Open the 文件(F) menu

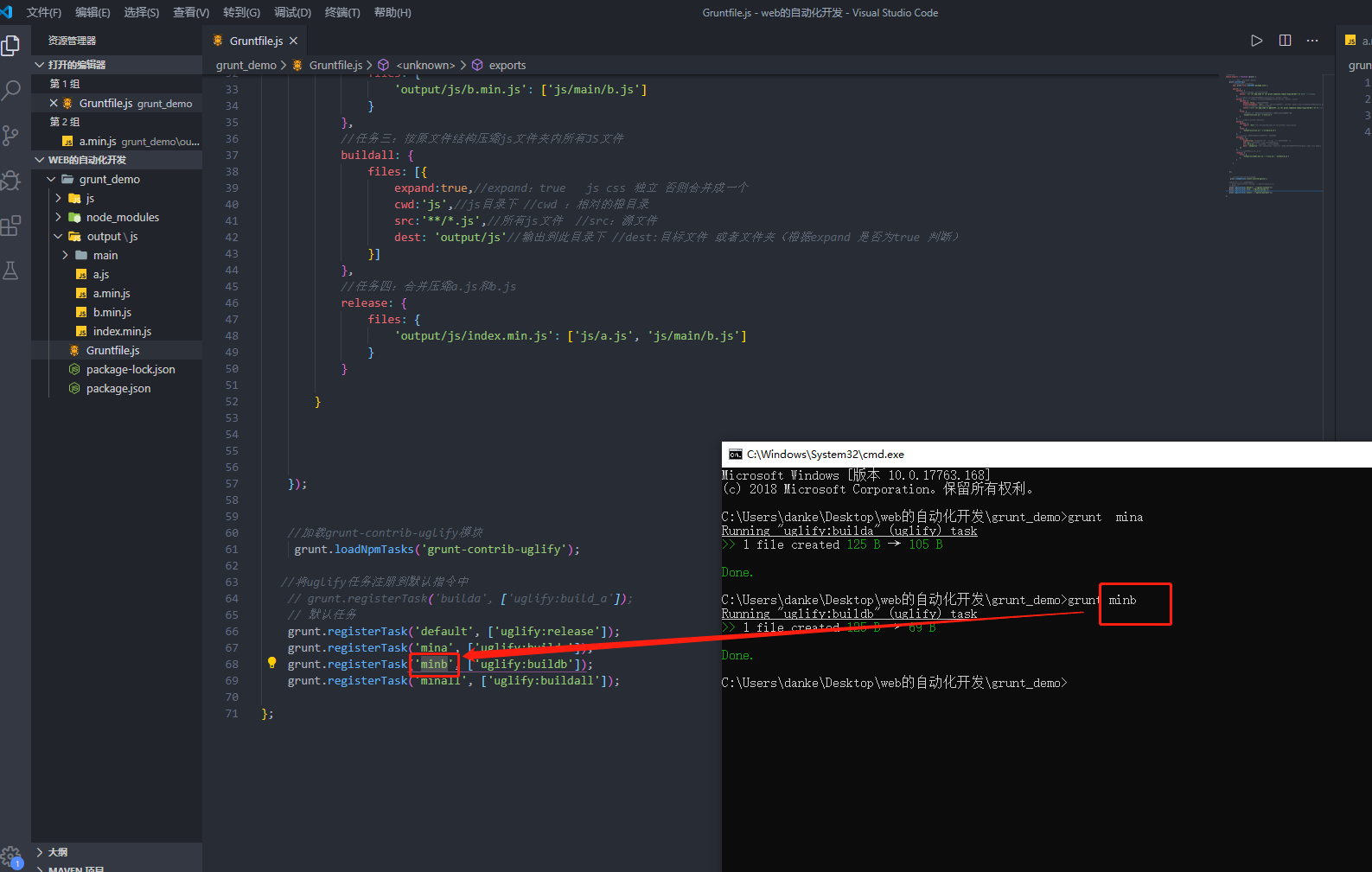coord(44,12)
